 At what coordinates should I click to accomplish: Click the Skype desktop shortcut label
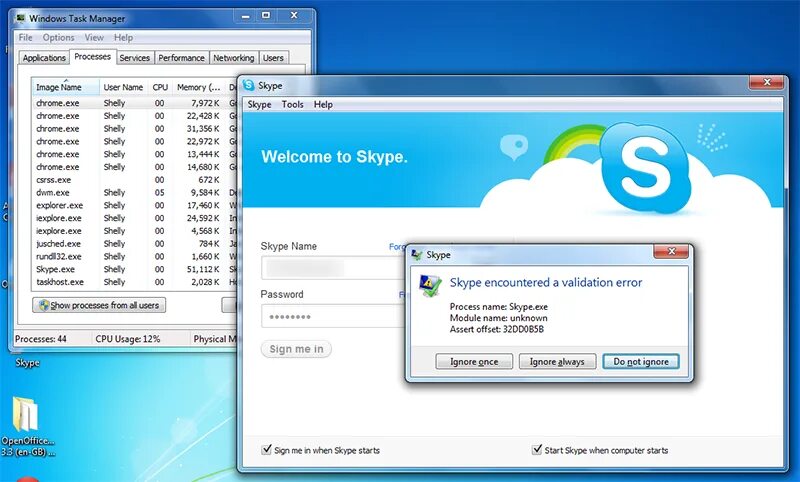28,363
